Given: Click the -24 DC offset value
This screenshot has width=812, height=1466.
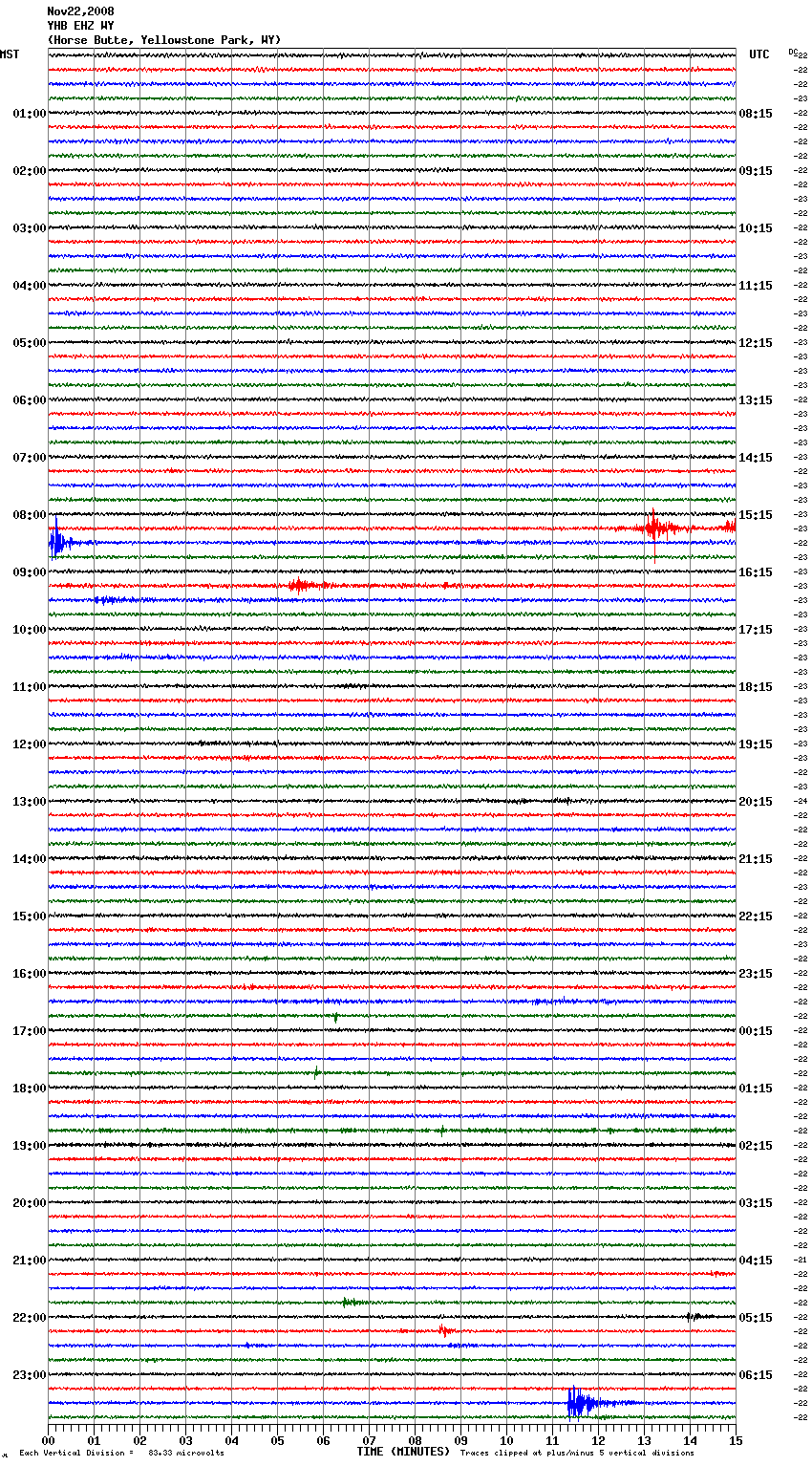Looking at the screenshot, I should (x=801, y=801).
